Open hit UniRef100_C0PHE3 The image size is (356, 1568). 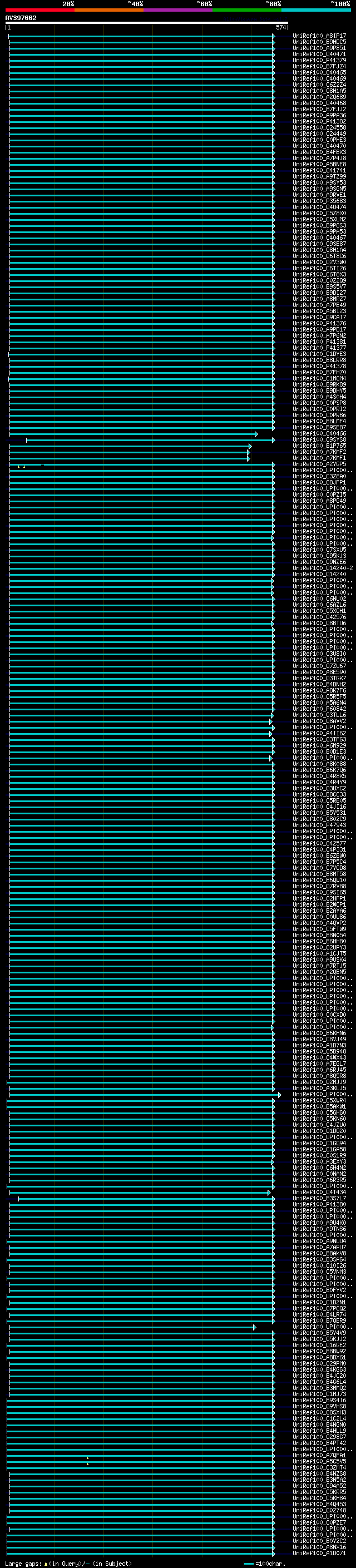coord(319,140)
